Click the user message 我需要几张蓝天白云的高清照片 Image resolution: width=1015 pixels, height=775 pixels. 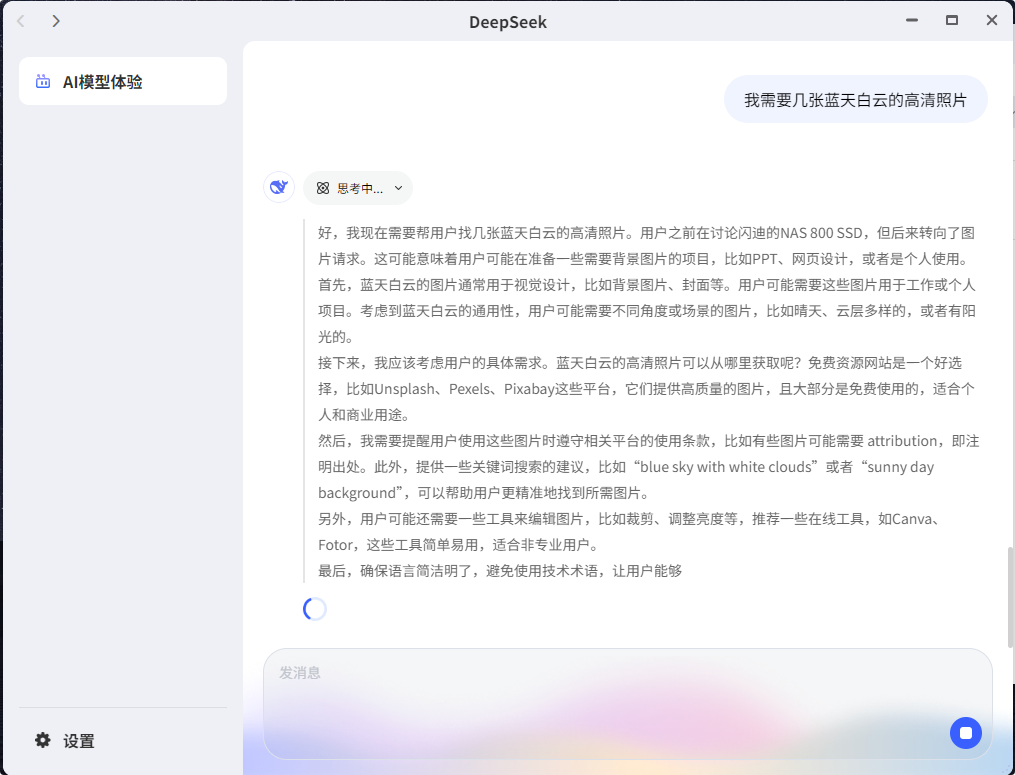[855, 100]
